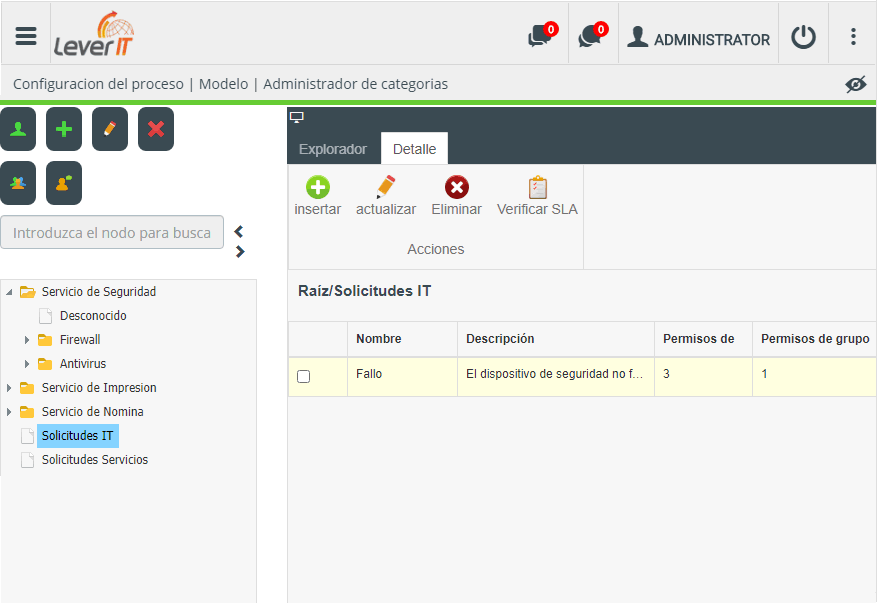Click the red X delete-category button
This screenshot has width=877, height=603.
pyautogui.click(x=155, y=129)
